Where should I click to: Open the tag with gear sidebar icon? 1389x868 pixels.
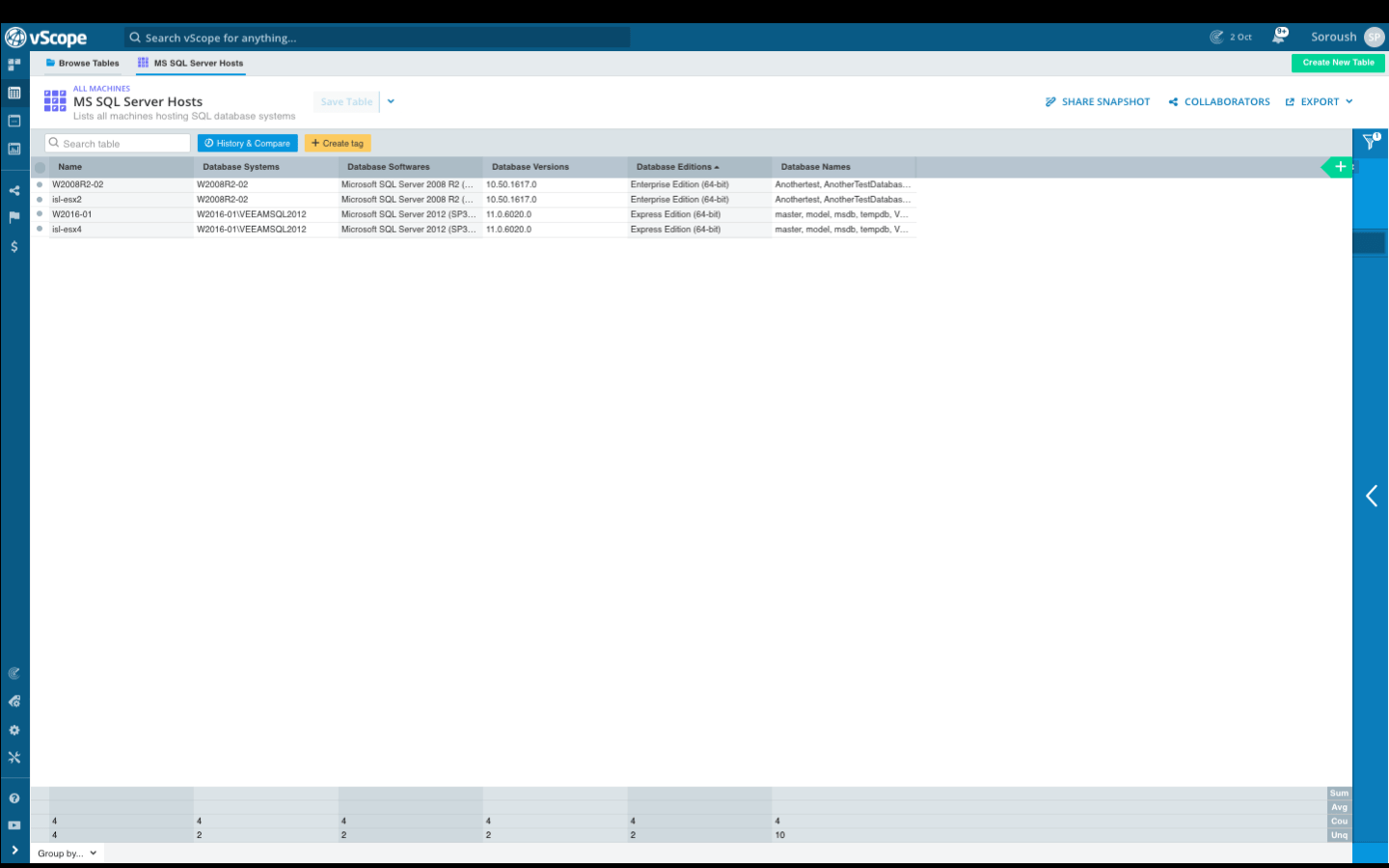[x=14, y=701]
